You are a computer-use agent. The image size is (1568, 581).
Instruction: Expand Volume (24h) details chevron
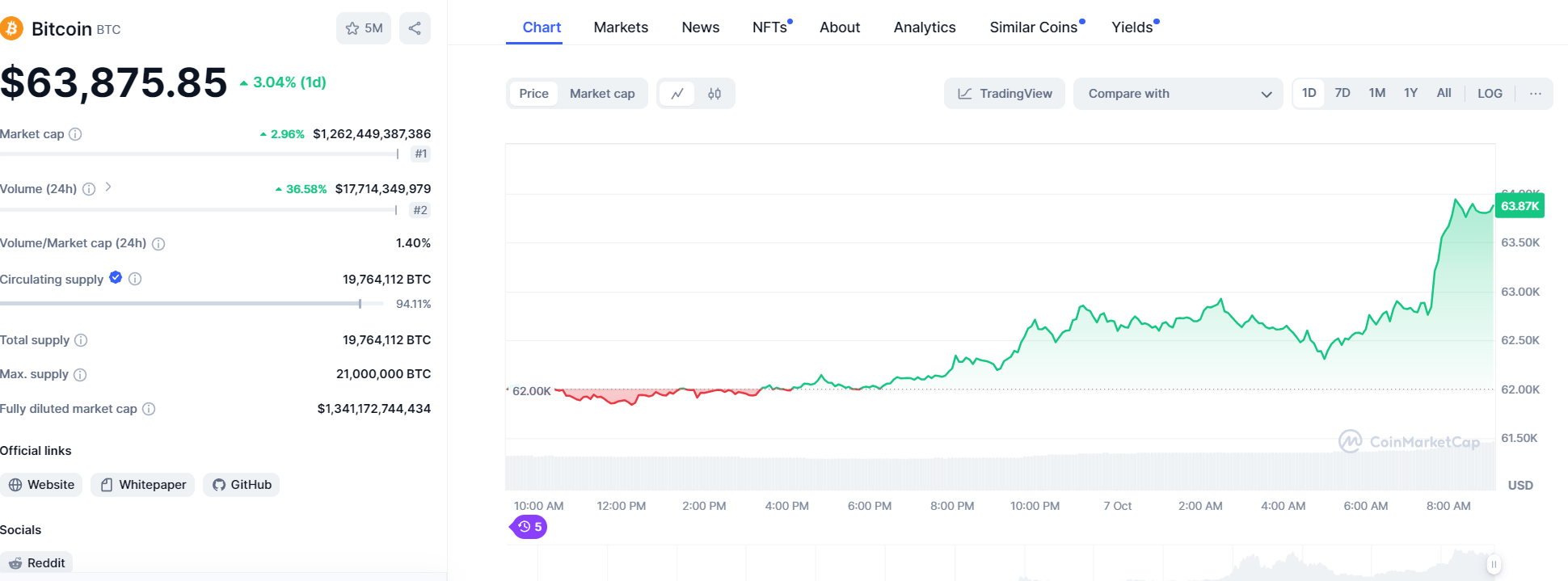108,187
